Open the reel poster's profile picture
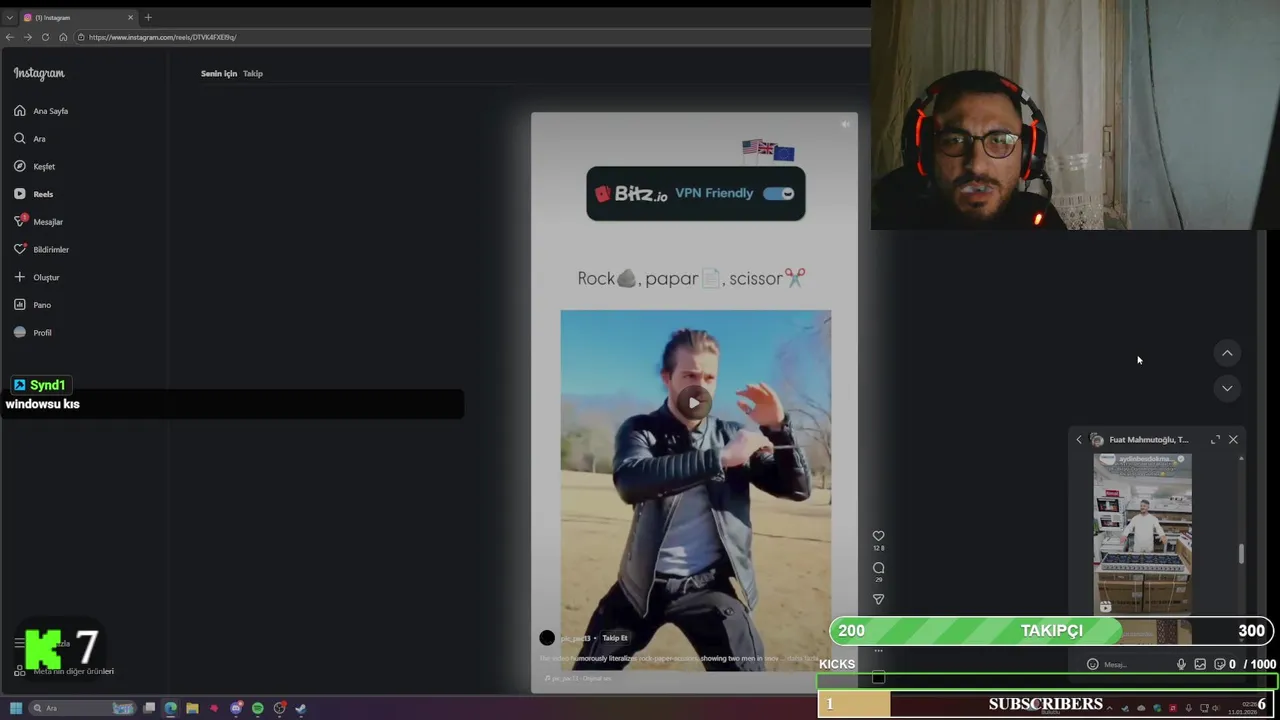 547,638
